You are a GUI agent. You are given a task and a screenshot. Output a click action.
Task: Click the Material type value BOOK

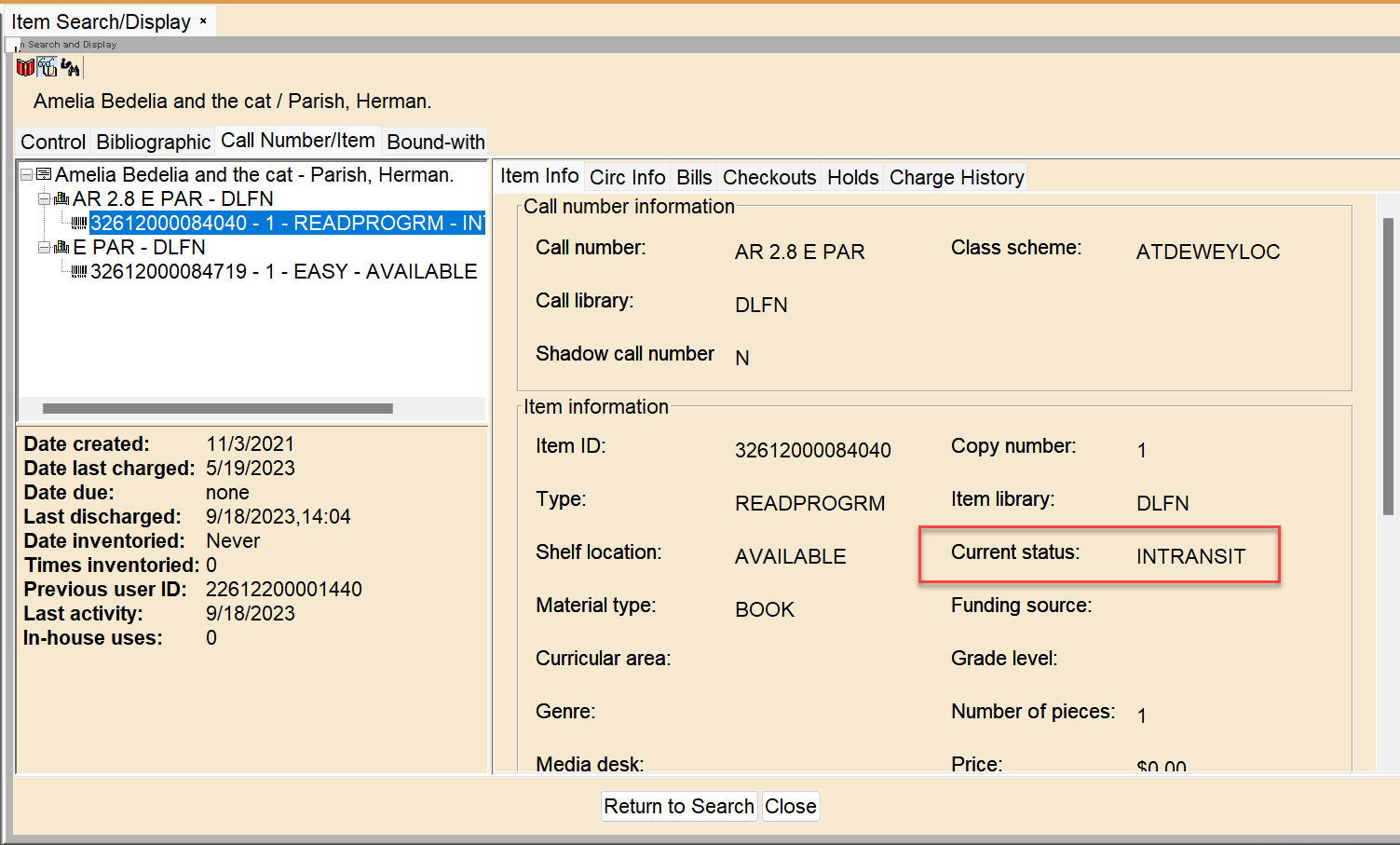(765, 609)
